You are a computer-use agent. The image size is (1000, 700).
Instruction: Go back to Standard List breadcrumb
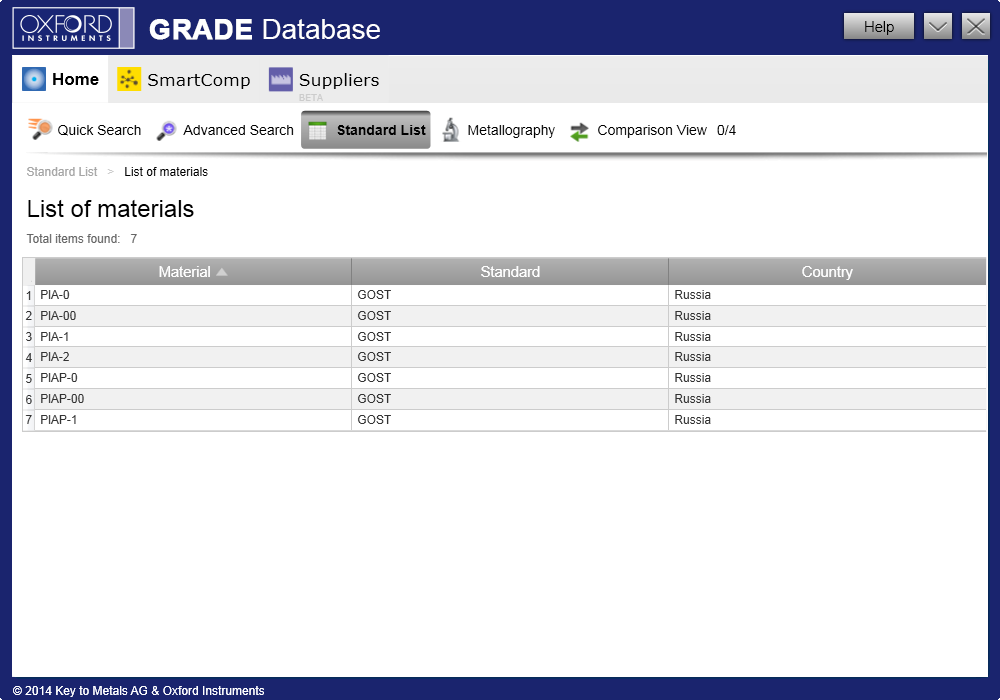coord(62,171)
